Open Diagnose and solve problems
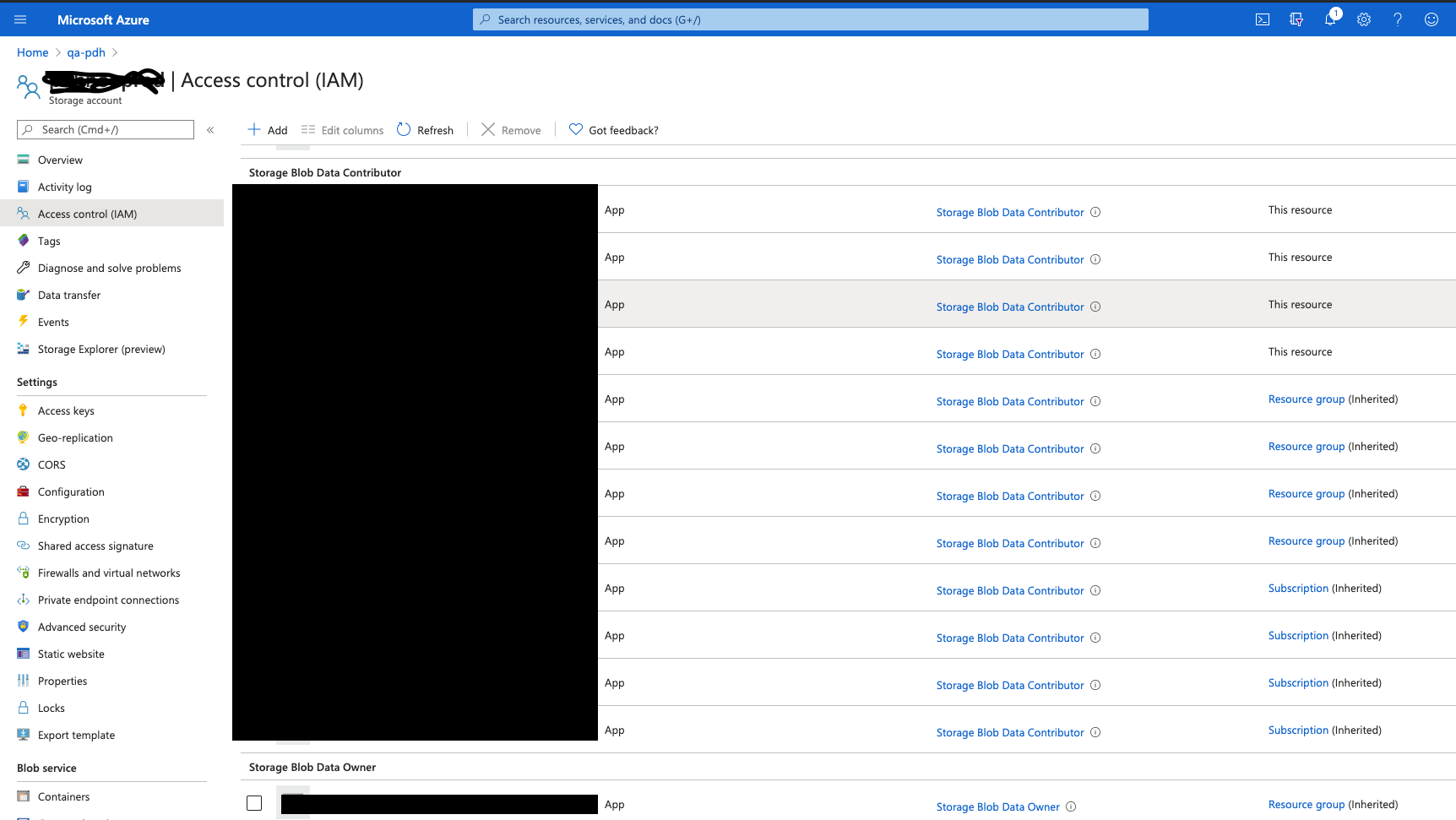Image resolution: width=1456 pixels, height=820 pixels. (109, 268)
